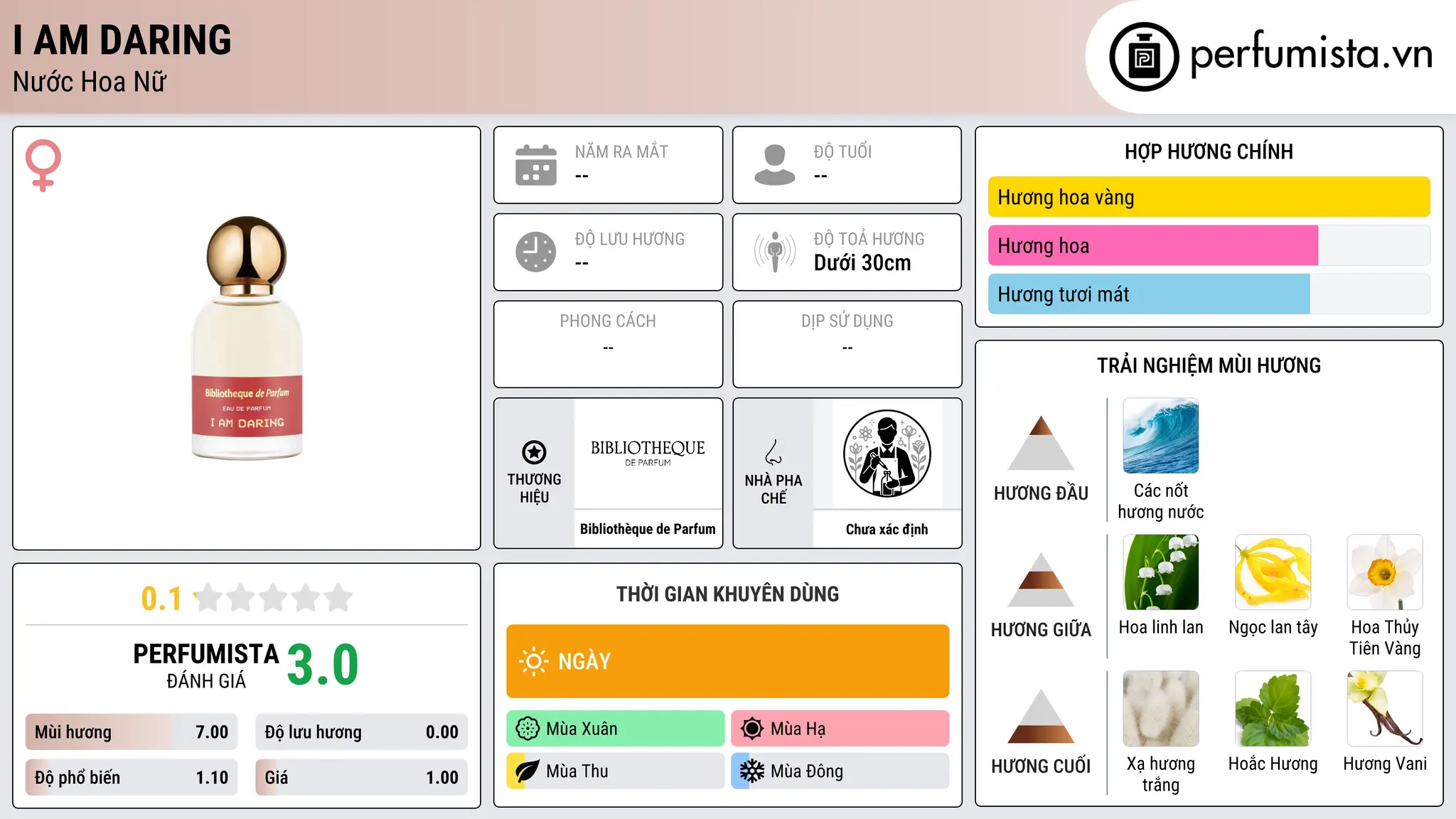Click the snowflake icon for Mùa Đông

click(751, 771)
